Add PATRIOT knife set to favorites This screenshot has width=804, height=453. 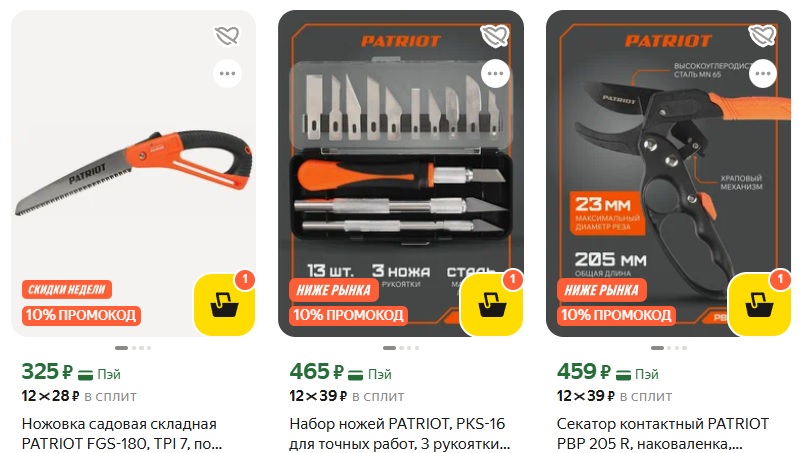(495, 36)
